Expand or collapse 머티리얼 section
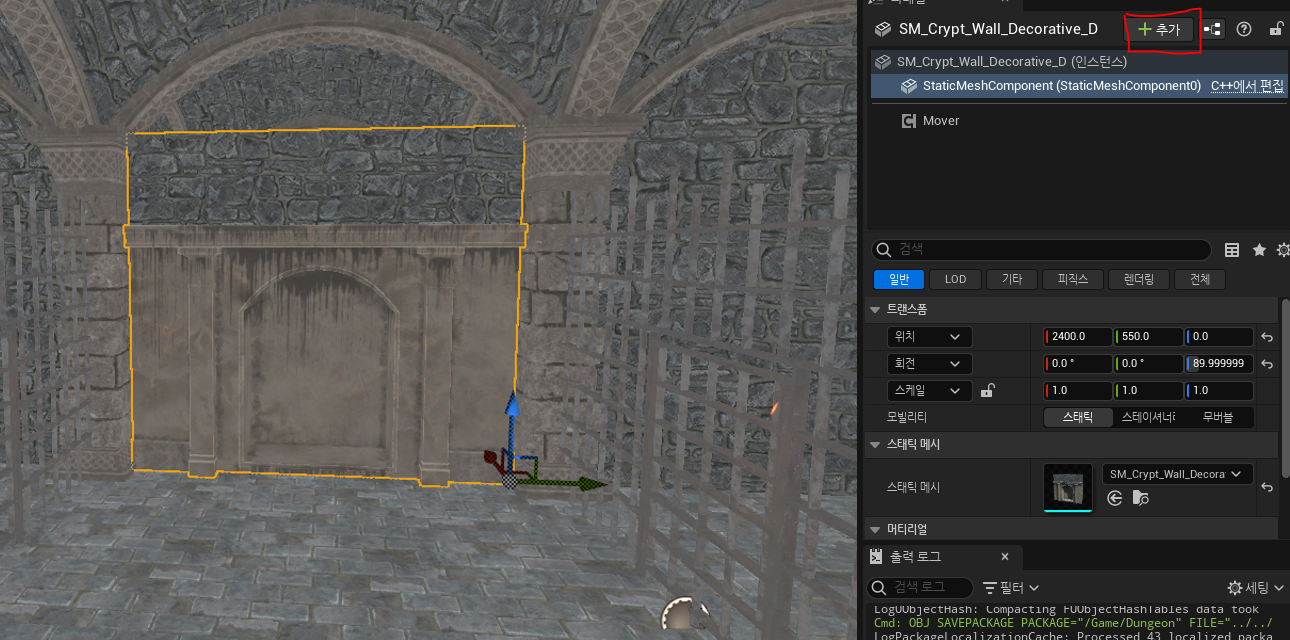This screenshot has width=1290, height=640. click(x=876, y=529)
